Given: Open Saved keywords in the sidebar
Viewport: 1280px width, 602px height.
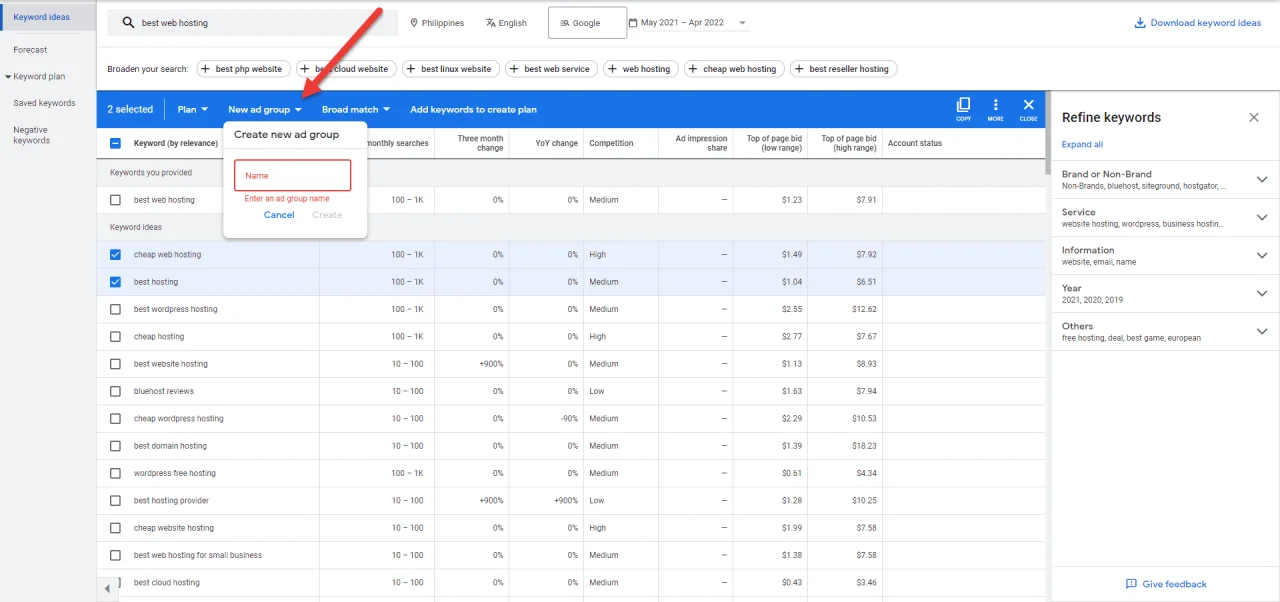Looking at the screenshot, I should tap(44, 102).
